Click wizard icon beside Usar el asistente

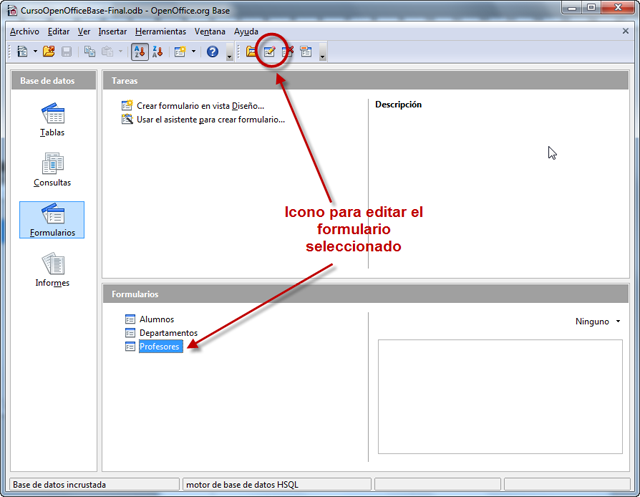[x=127, y=120]
